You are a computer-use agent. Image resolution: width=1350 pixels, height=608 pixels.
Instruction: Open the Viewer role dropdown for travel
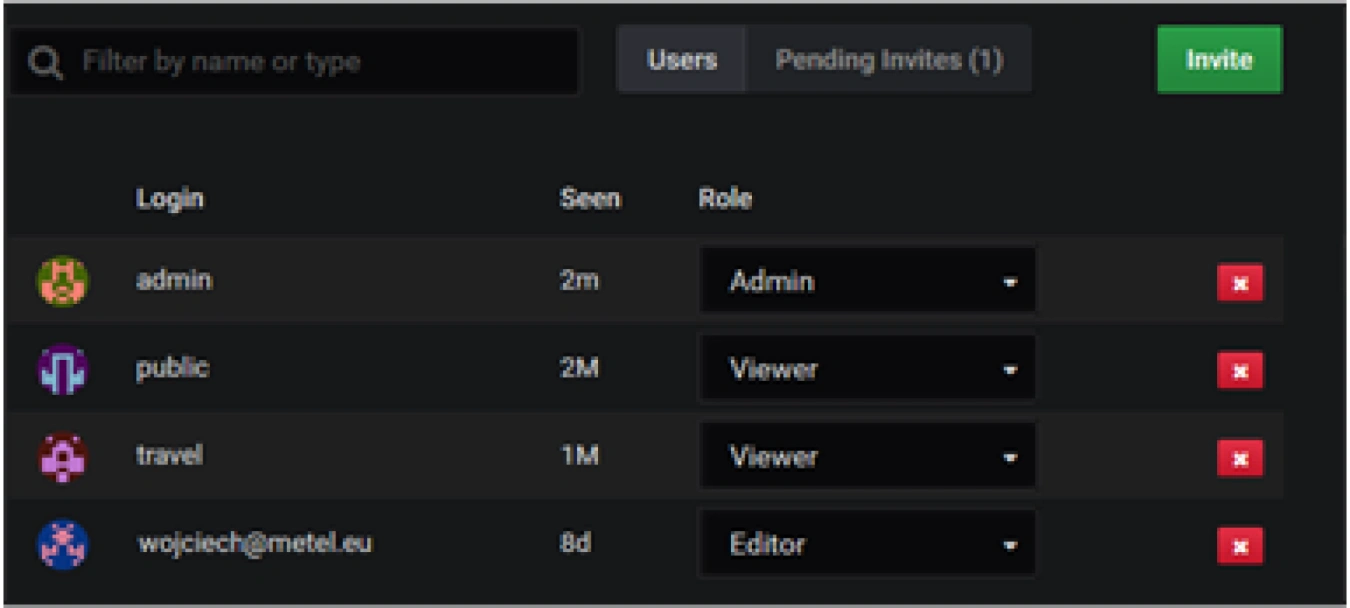[x=867, y=457]
